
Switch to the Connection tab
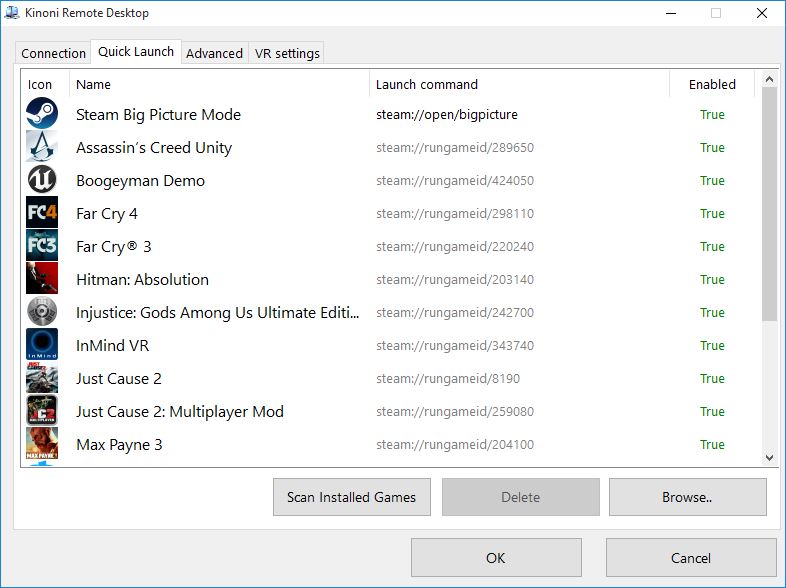click(x=53, y=53)
